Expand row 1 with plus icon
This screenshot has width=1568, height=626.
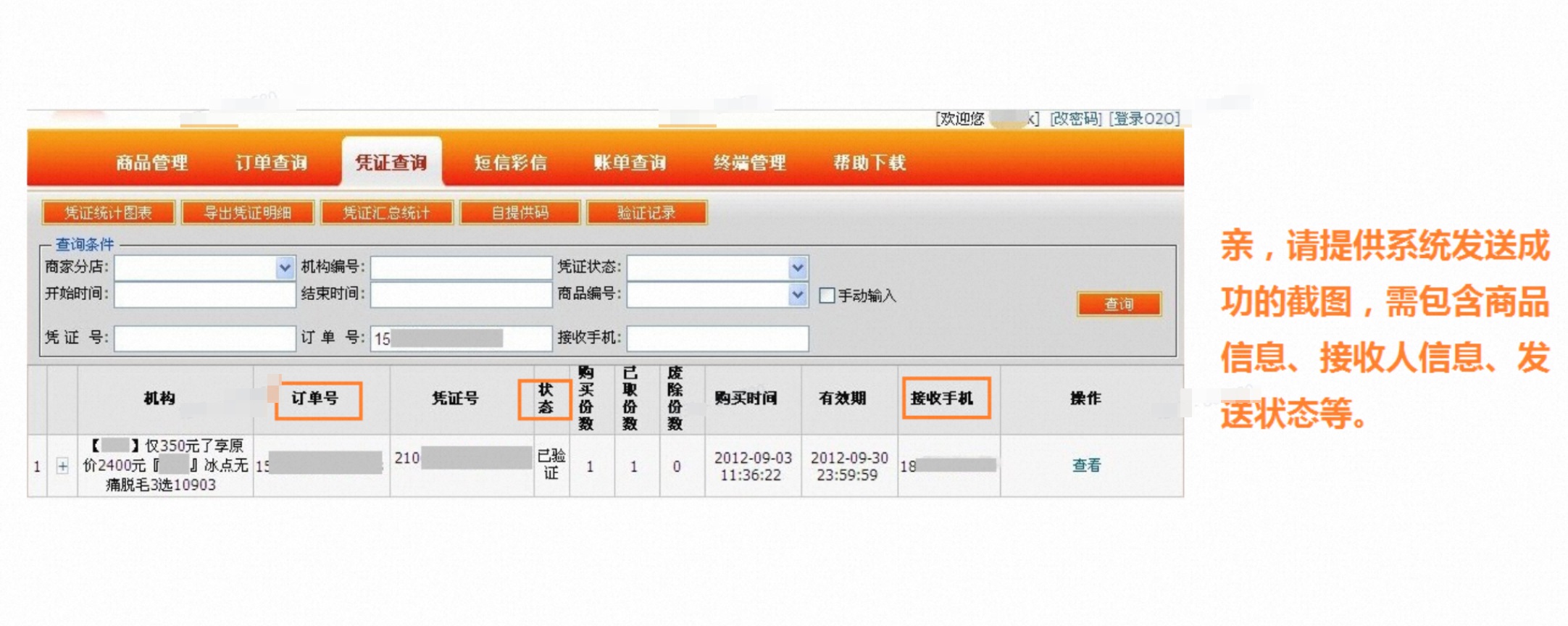(x=63, y=466)
